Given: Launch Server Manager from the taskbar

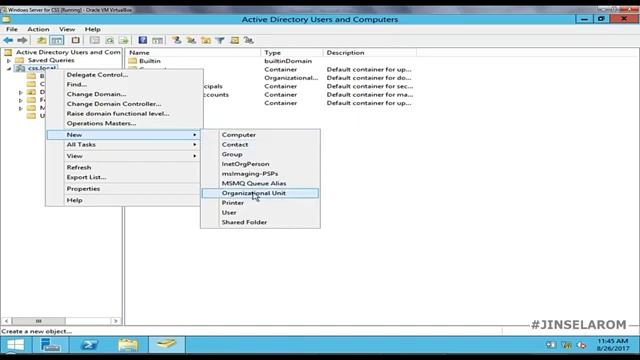Looking at the screenshot, I should pyautogui.click(x=51, y=345).
